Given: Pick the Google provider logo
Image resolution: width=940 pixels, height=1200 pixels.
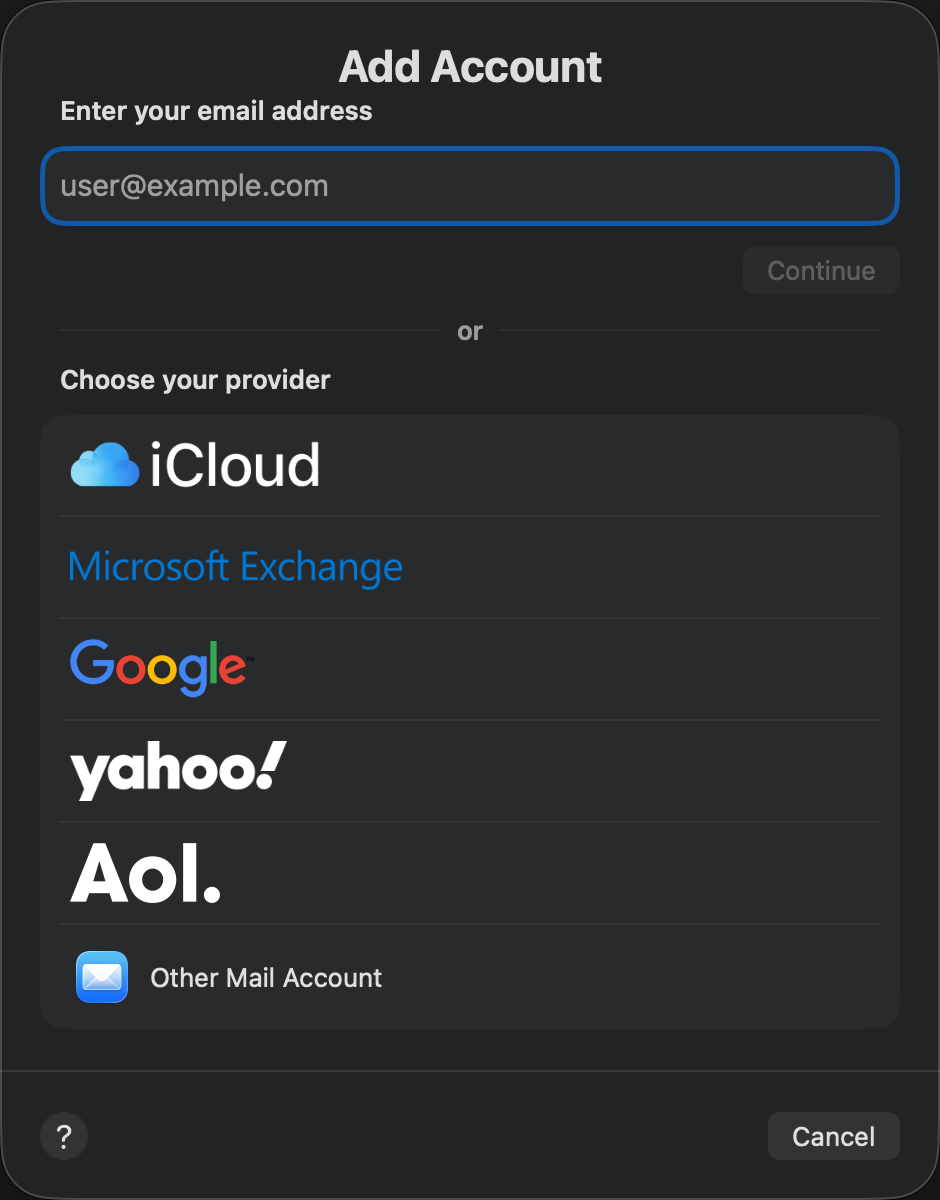Looking at the screenshot, I should (158, 667).
